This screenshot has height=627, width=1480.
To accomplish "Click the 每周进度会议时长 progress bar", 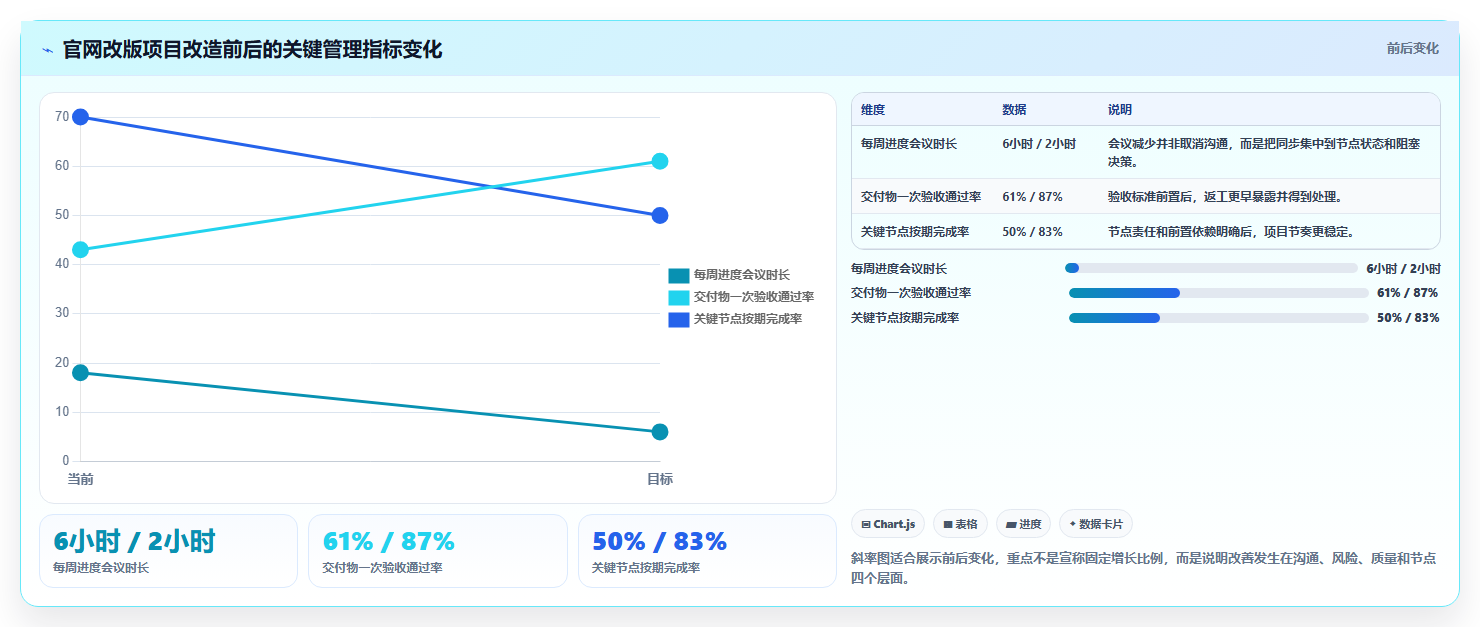I will point(1212,268).
